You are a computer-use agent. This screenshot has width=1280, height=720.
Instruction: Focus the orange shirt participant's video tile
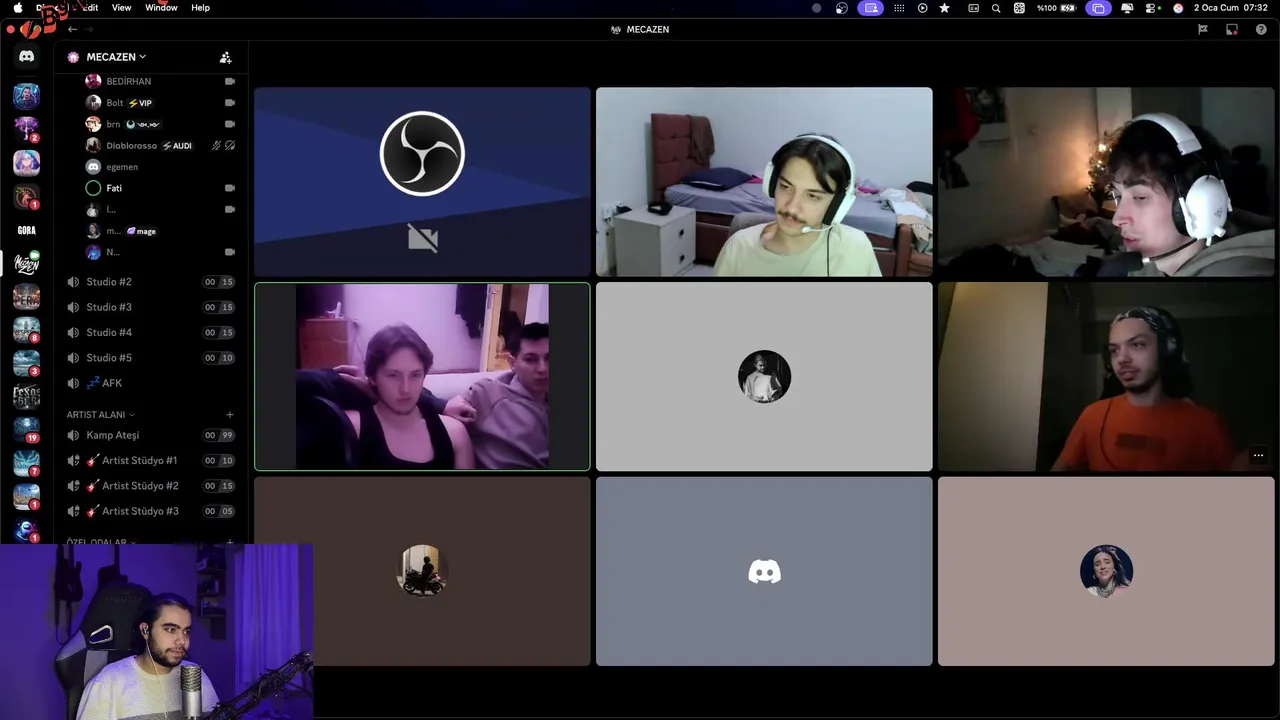tap(1106, 376)
